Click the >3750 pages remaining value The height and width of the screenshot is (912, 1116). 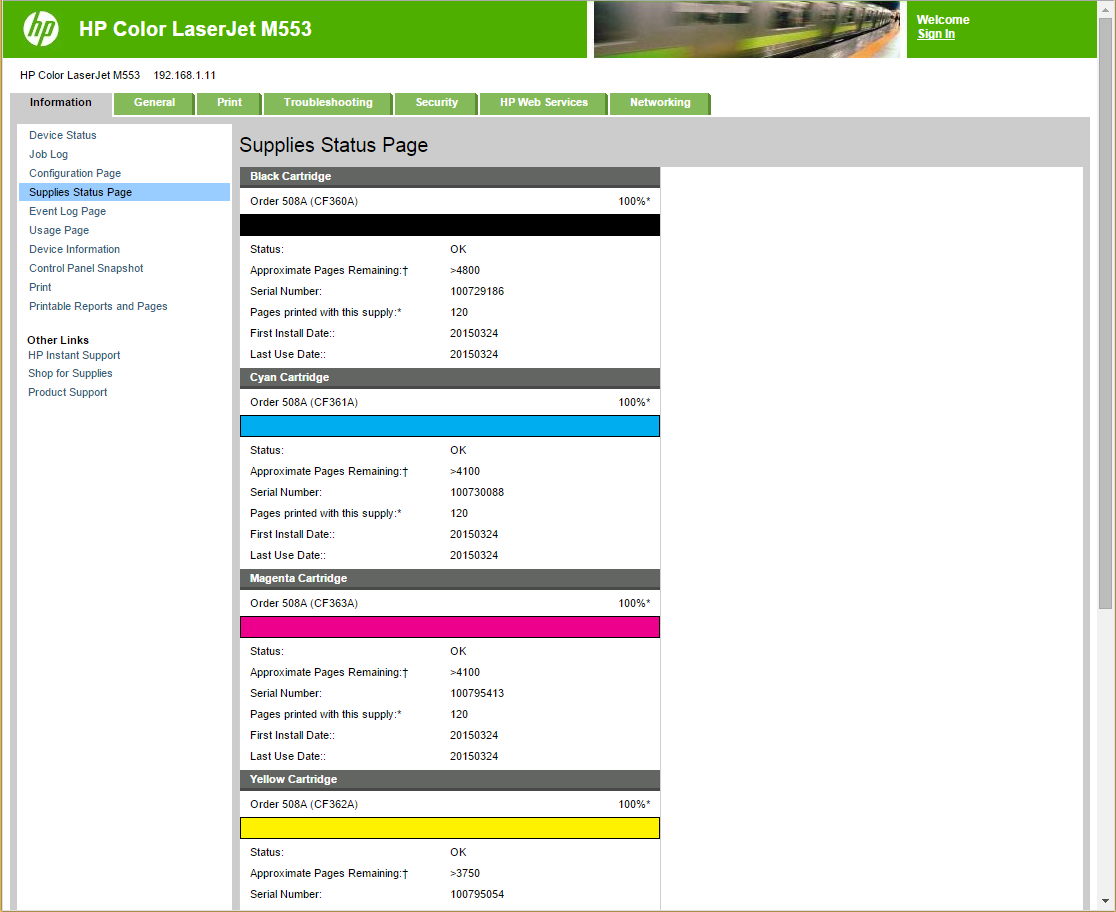click(x=465, y=874)
